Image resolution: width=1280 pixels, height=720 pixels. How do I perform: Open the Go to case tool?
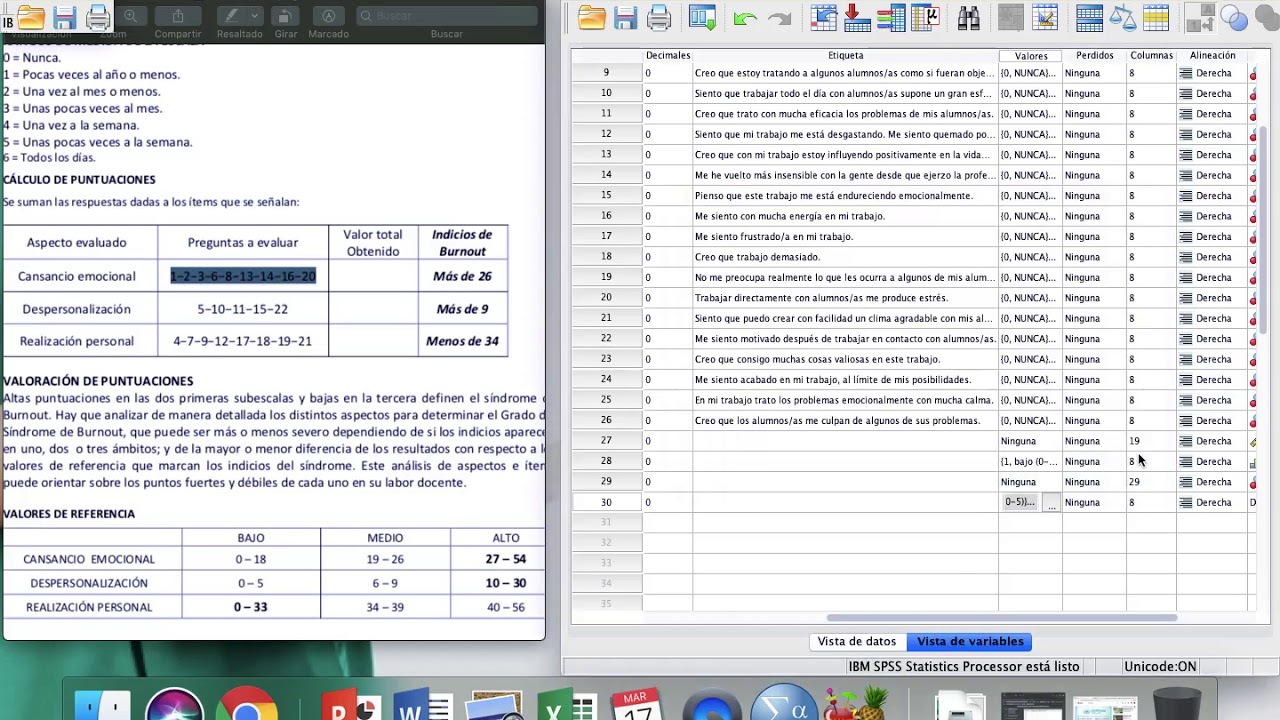pos(824,17)
